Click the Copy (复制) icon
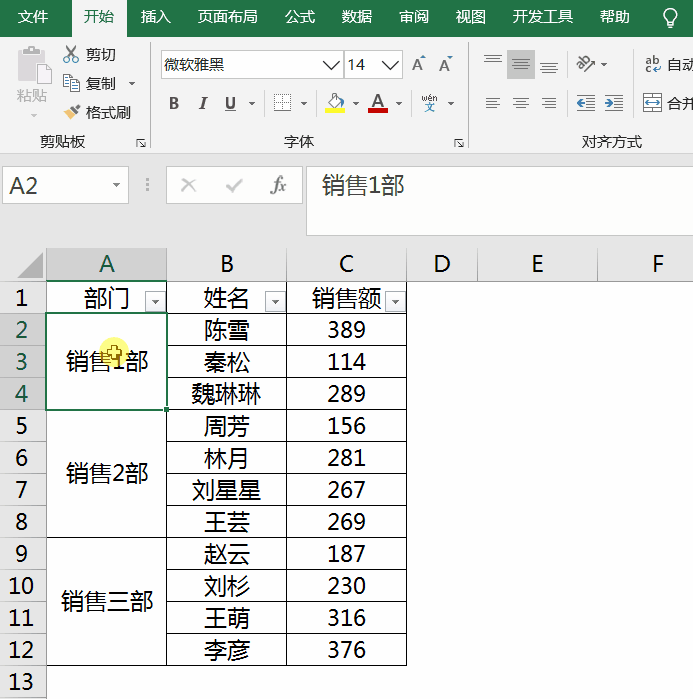Image resolution: width=693 pixels, height=699 pixels. coord(71,83)
